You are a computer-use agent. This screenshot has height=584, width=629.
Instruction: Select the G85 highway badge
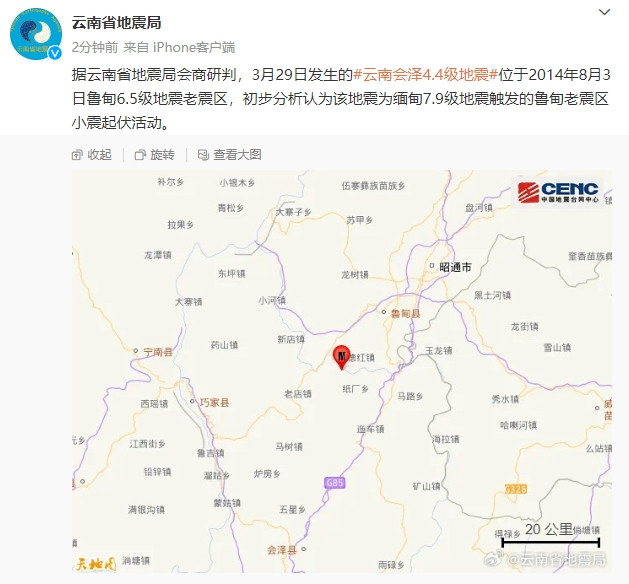[335, 483]
